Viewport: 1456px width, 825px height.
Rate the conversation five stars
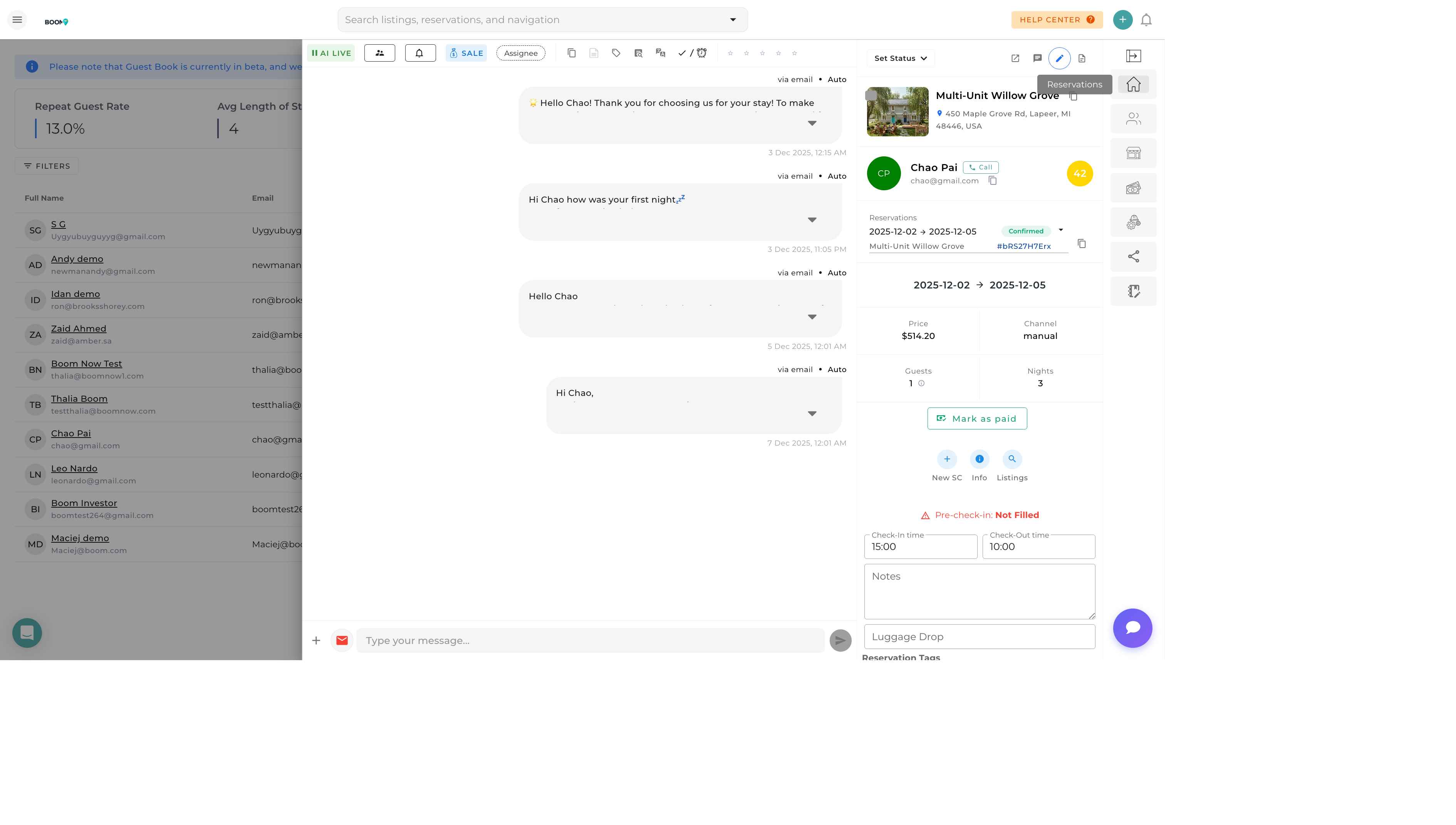click(794, 53)
